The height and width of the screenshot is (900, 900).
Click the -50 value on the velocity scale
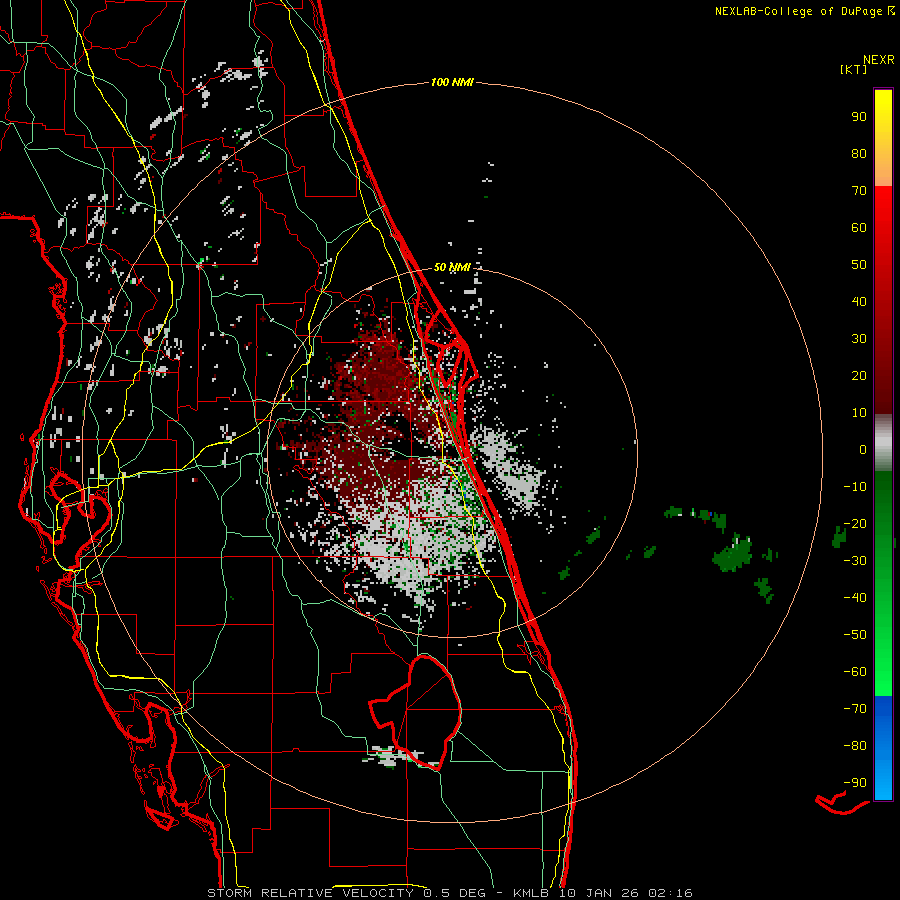click(855, 635)
